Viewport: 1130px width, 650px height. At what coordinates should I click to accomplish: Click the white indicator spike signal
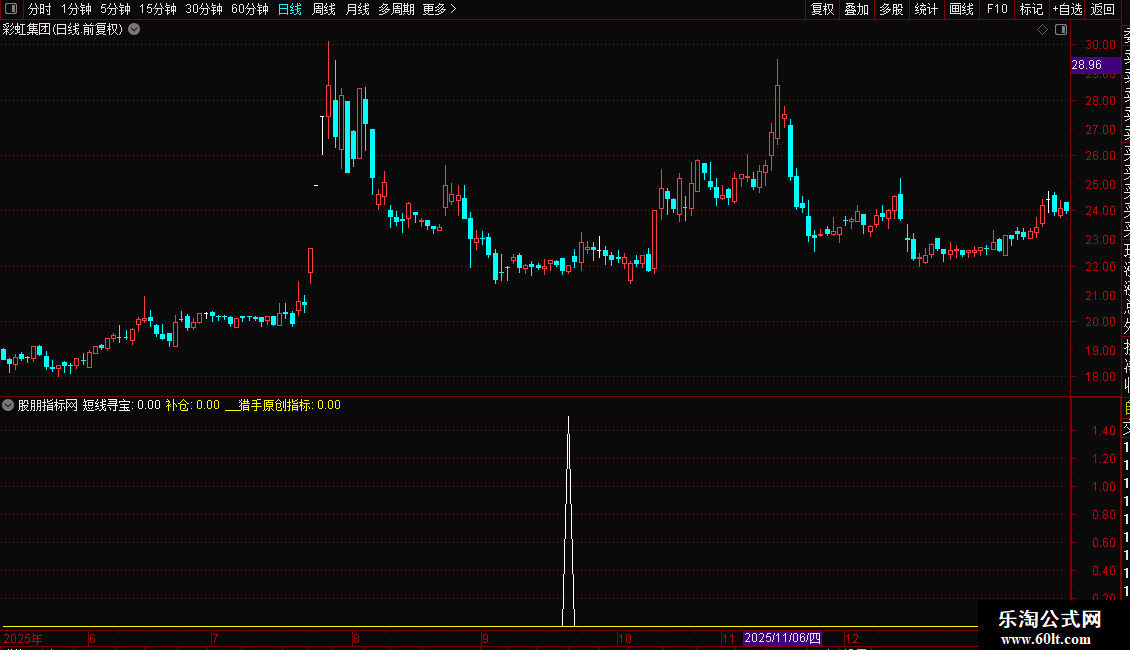[x=568, y=521]
